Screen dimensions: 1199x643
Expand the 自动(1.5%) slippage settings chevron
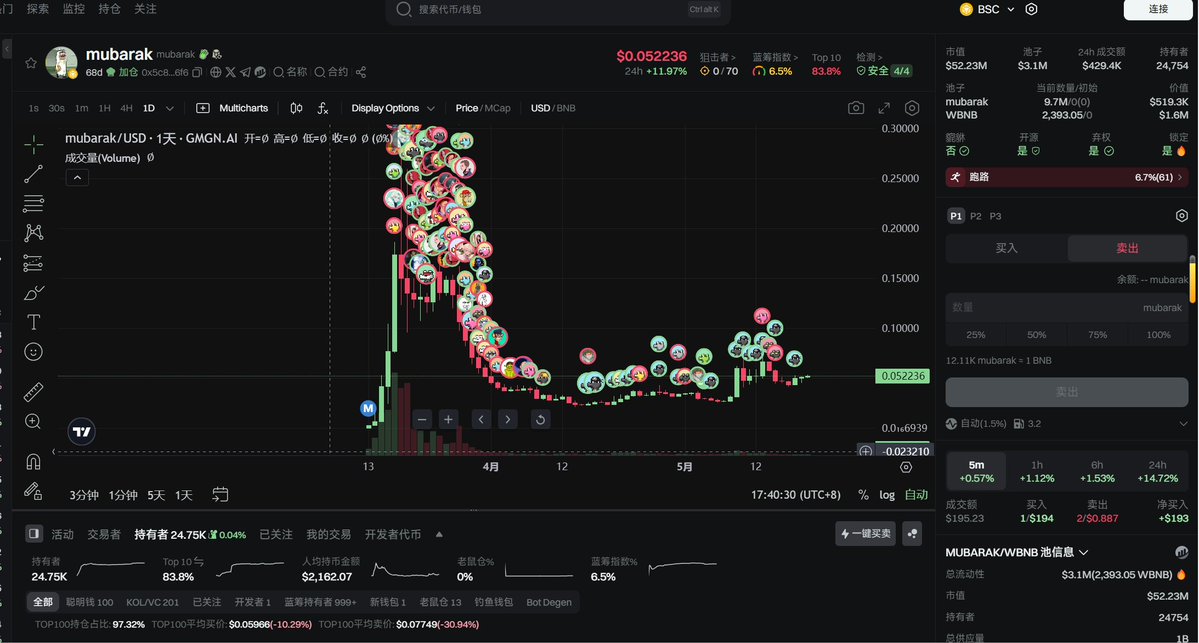pyautogui.click(x=1183, y=424)
